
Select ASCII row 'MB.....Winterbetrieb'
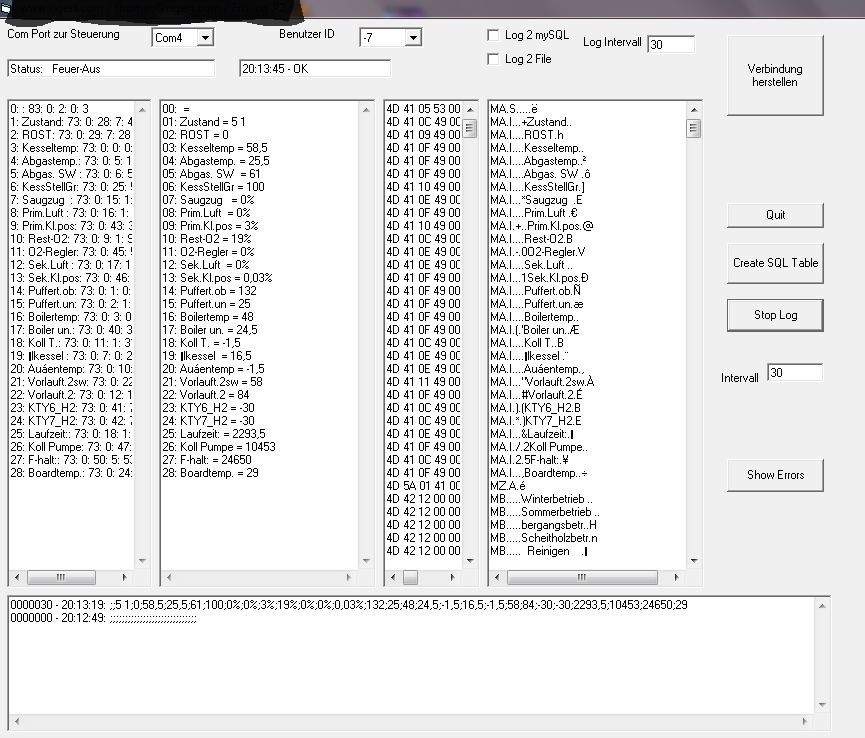[542, 499]
